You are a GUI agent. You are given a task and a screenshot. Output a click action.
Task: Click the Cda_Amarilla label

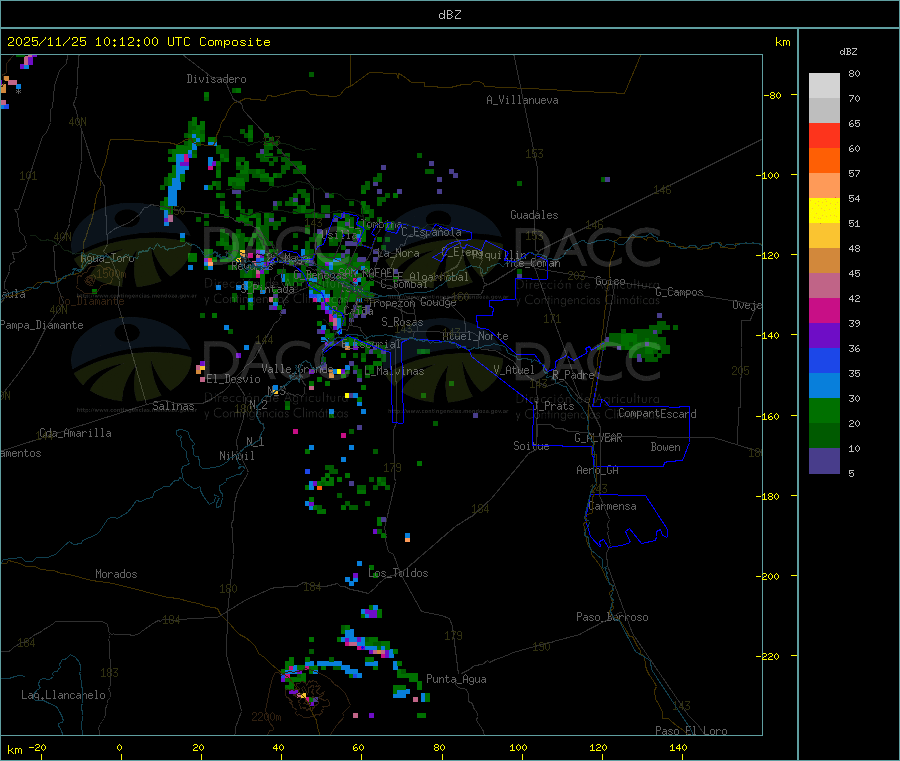click(x=75, y=433)
